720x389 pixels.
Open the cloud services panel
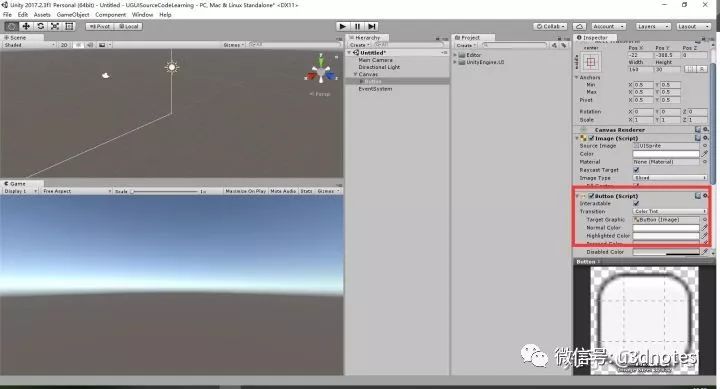tap(579, 27)
